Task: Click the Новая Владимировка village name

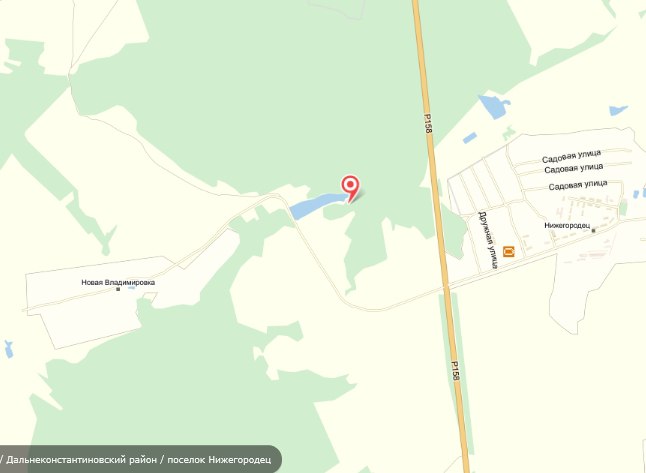Action: pyautogui.click(x=118, y=282)
